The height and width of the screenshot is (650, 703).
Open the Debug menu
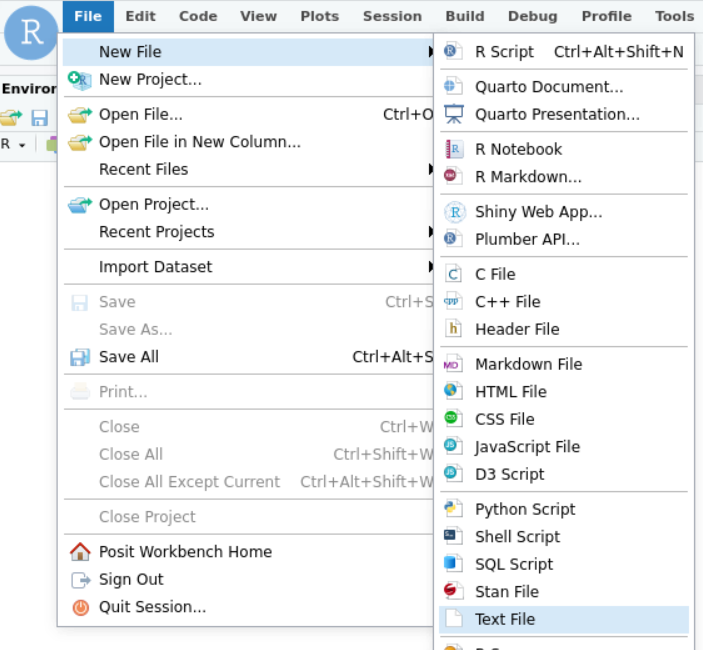pos(533,16)
